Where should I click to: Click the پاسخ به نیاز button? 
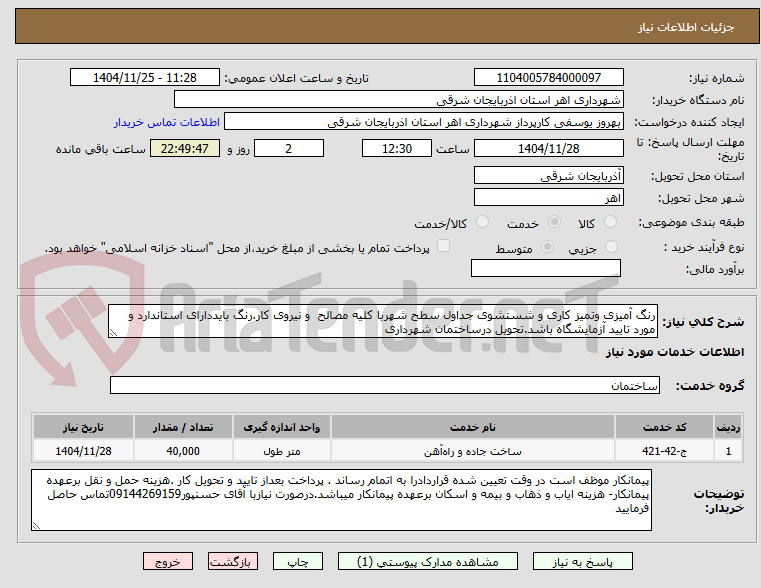click(582, 561)
